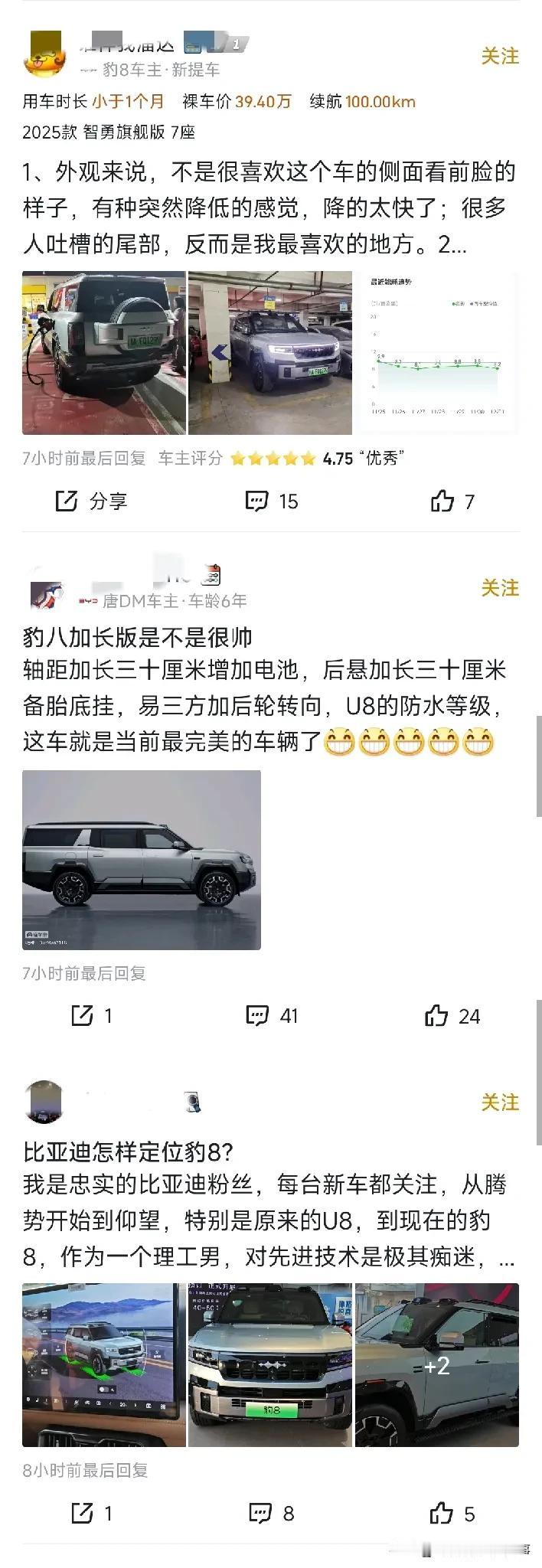Open the 41 comments on the second post
Viewport: 542px width, 1568px height.
272,1016
